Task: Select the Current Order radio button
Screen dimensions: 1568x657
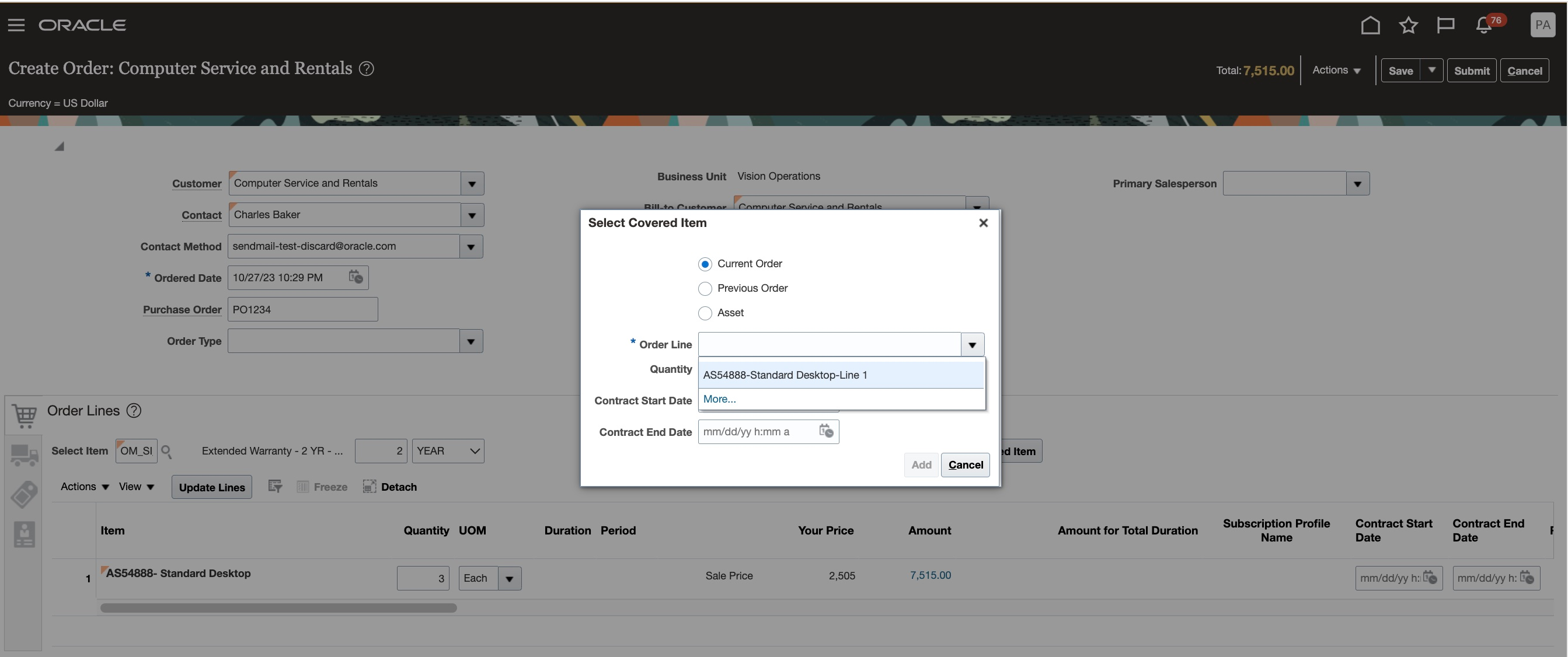Action: (x=705, y=264)
